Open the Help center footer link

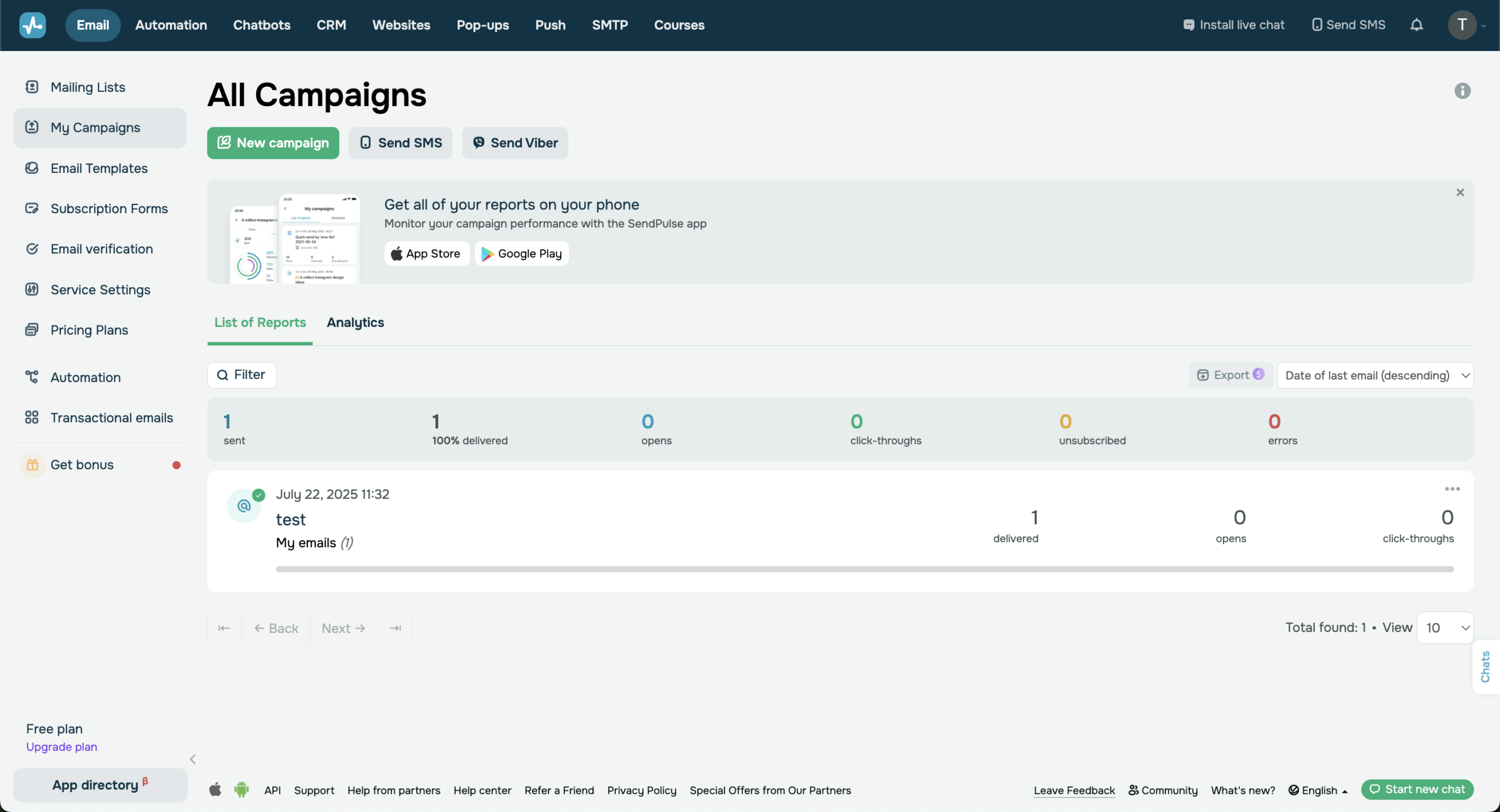pos(482,790)
